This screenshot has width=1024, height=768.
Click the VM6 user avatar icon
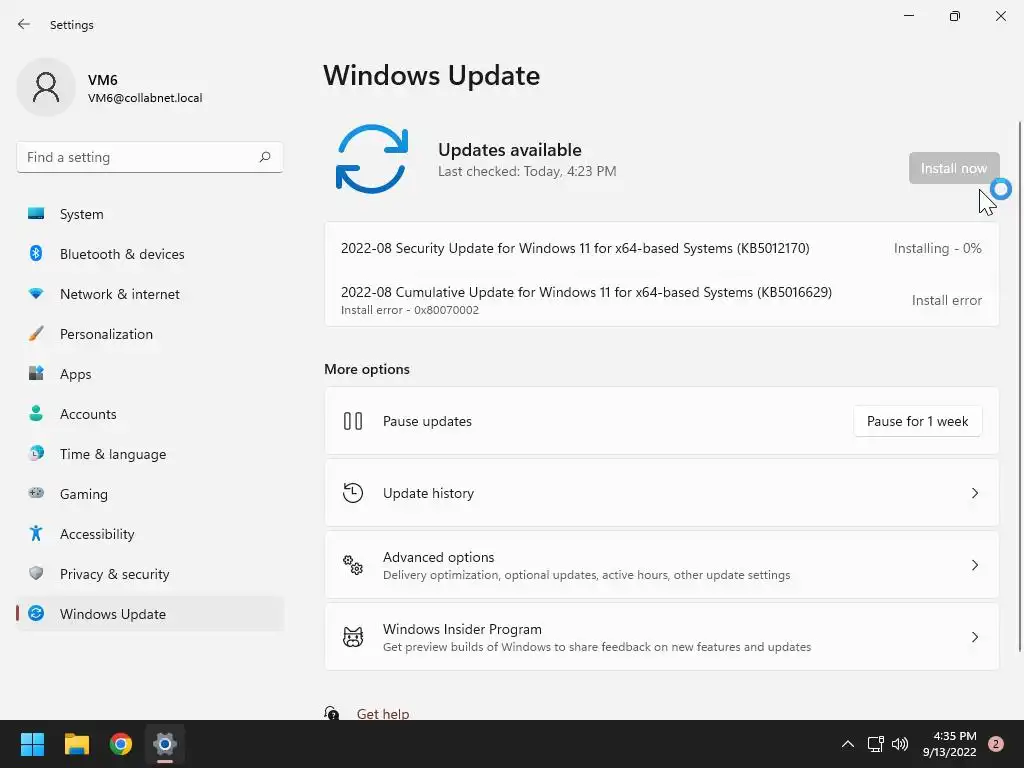click(46, 87)
